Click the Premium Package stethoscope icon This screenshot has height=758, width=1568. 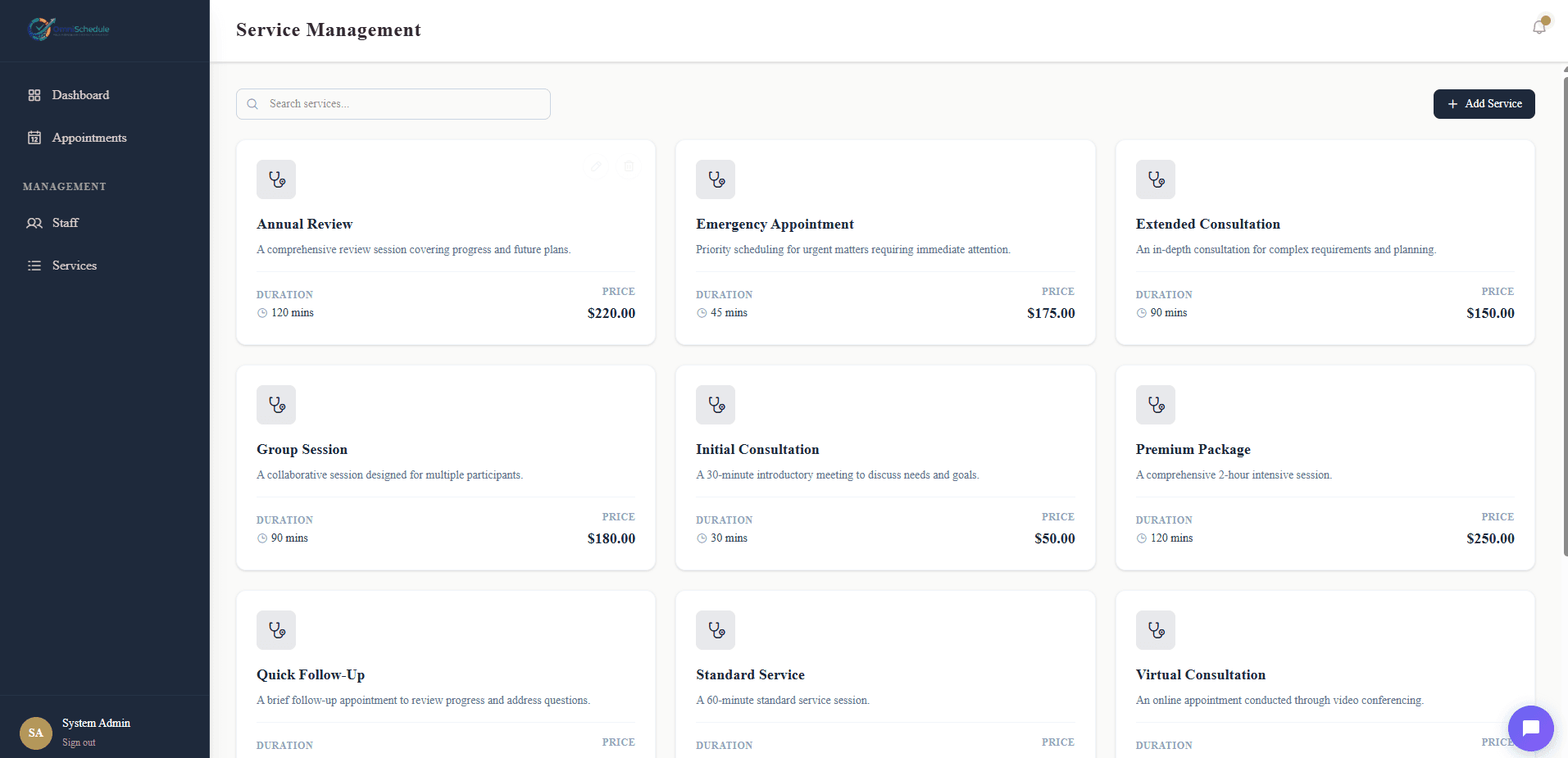point(1156,405)
